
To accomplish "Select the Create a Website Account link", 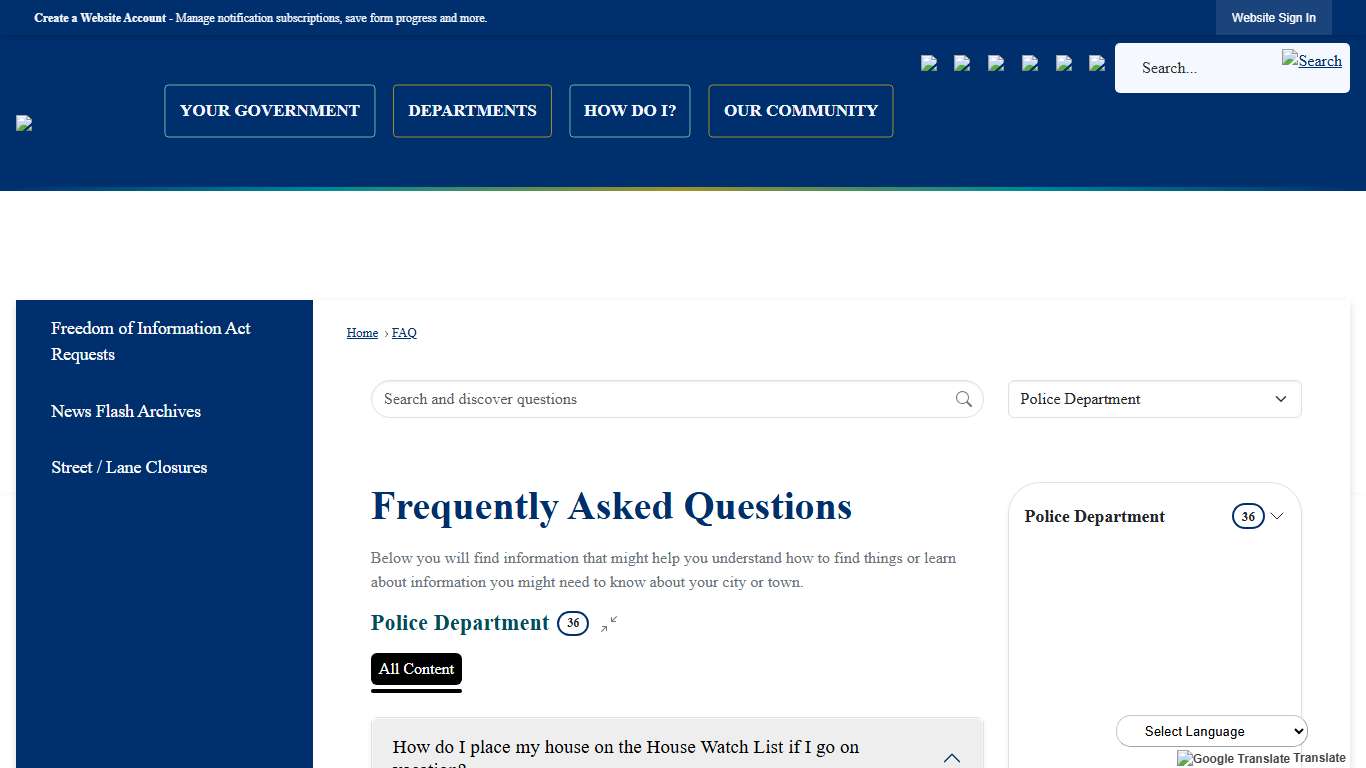I will tap(100, 17).
